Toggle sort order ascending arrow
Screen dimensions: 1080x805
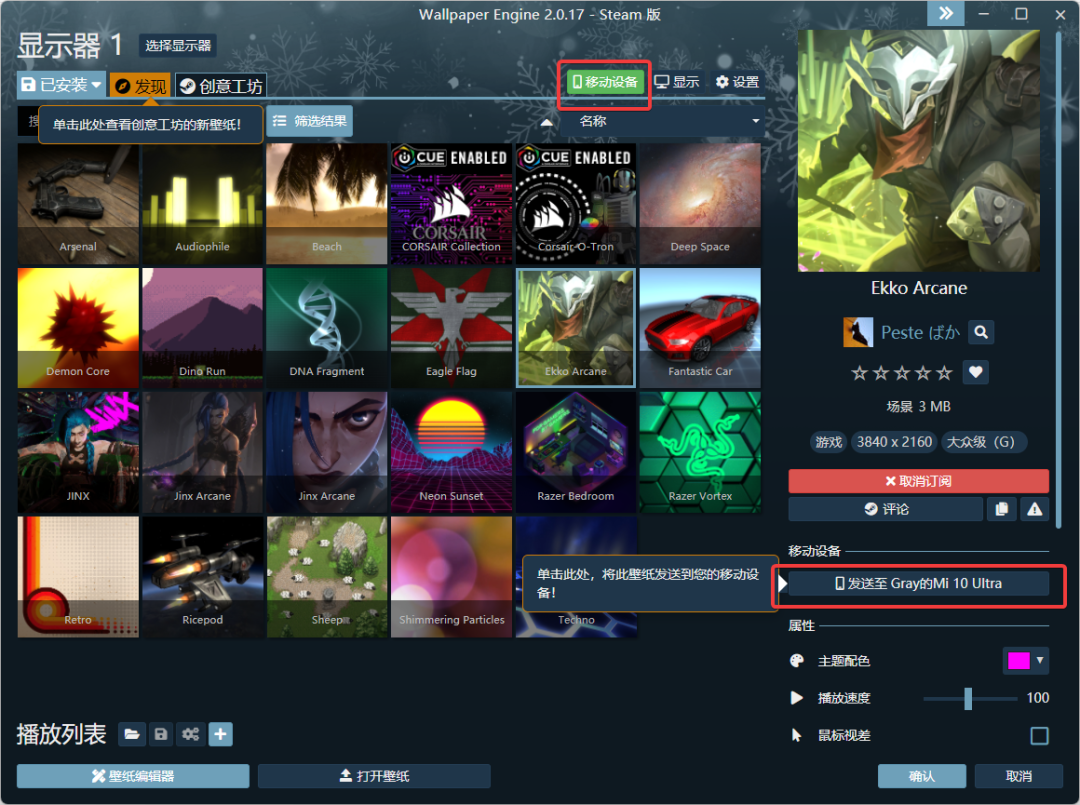click(546, 122)
